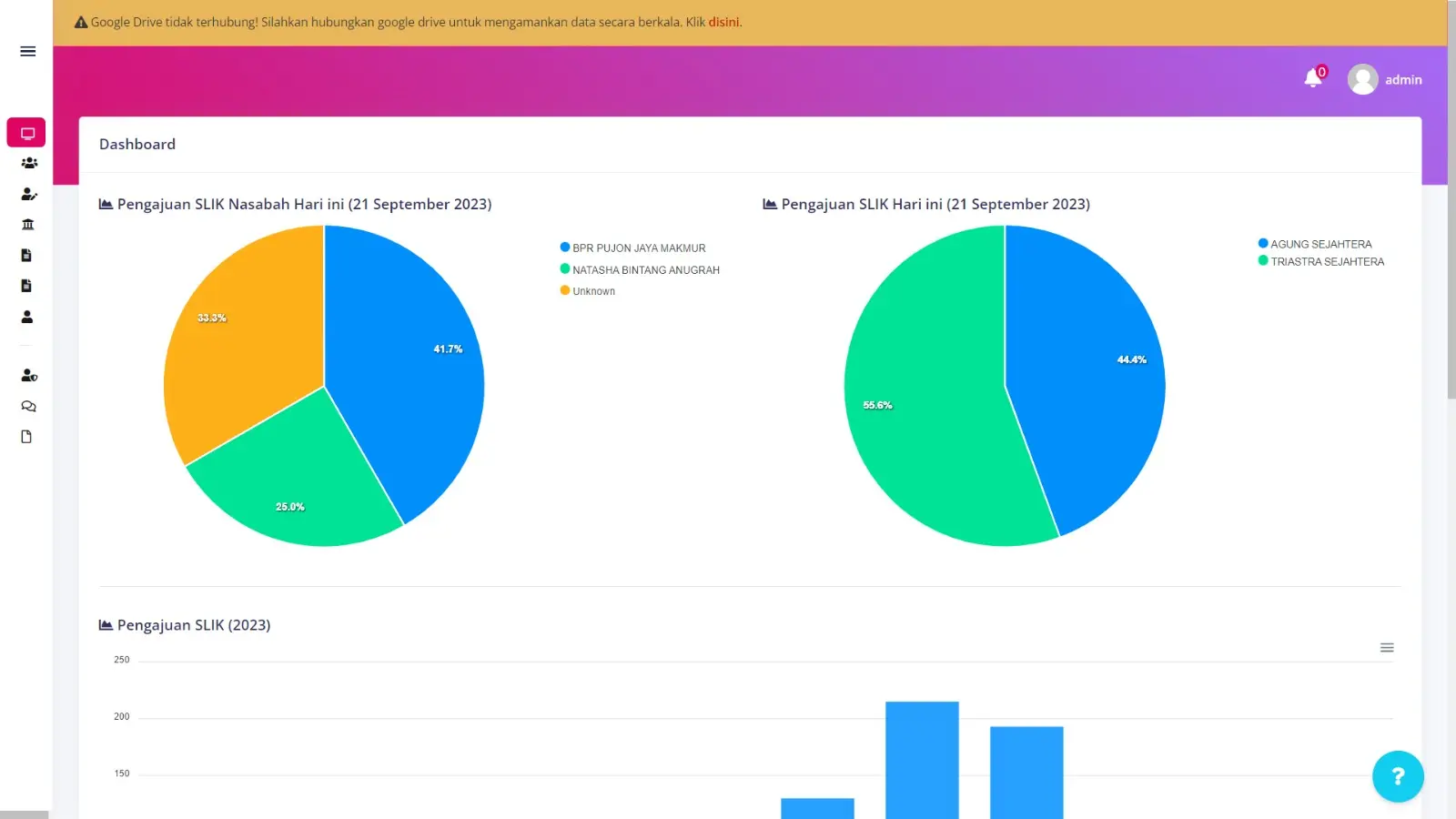
Task: Click the second document icon in the sidebar
Action: 28,285
